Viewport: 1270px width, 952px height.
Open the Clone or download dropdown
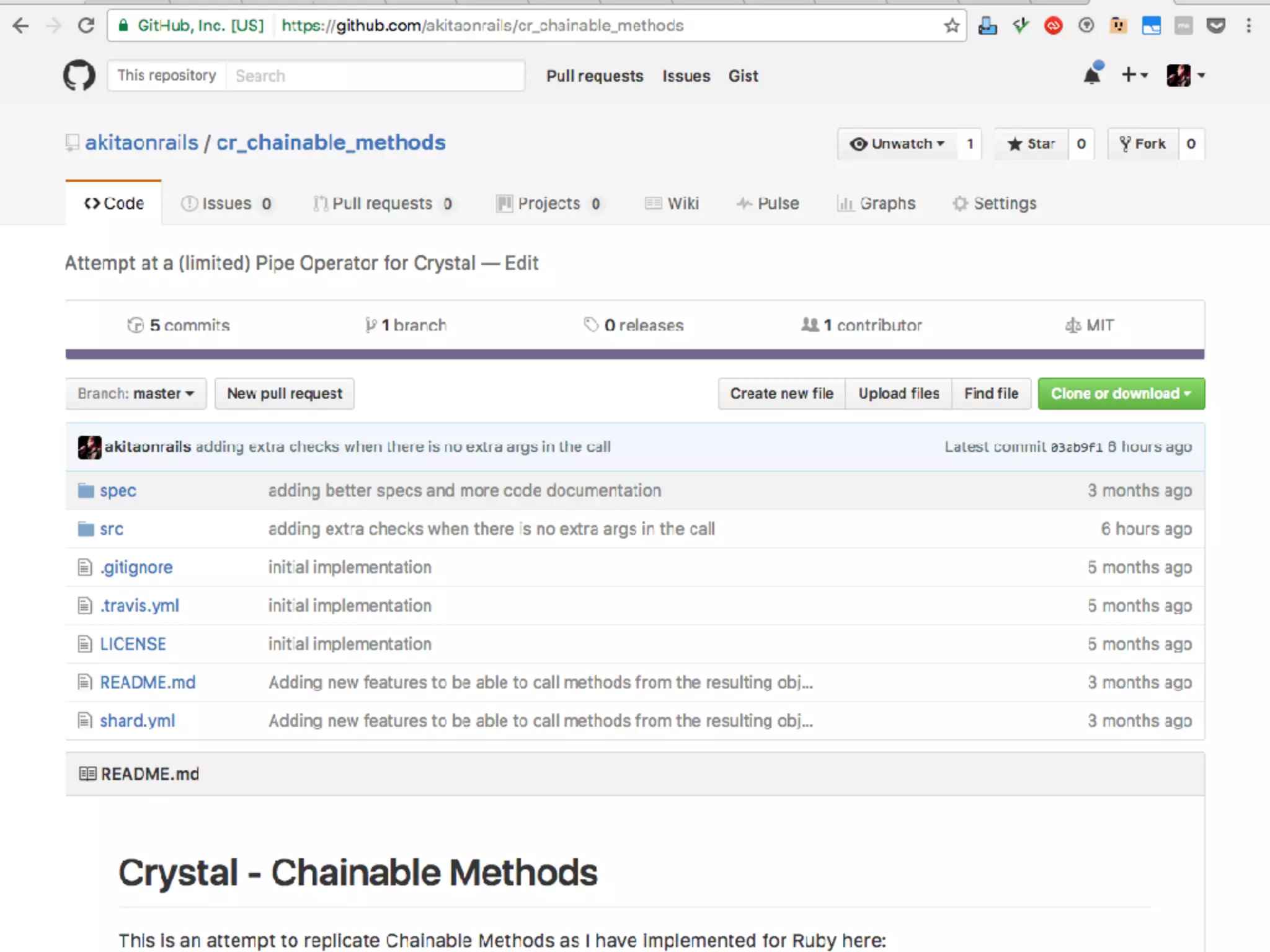[1121, 394]
